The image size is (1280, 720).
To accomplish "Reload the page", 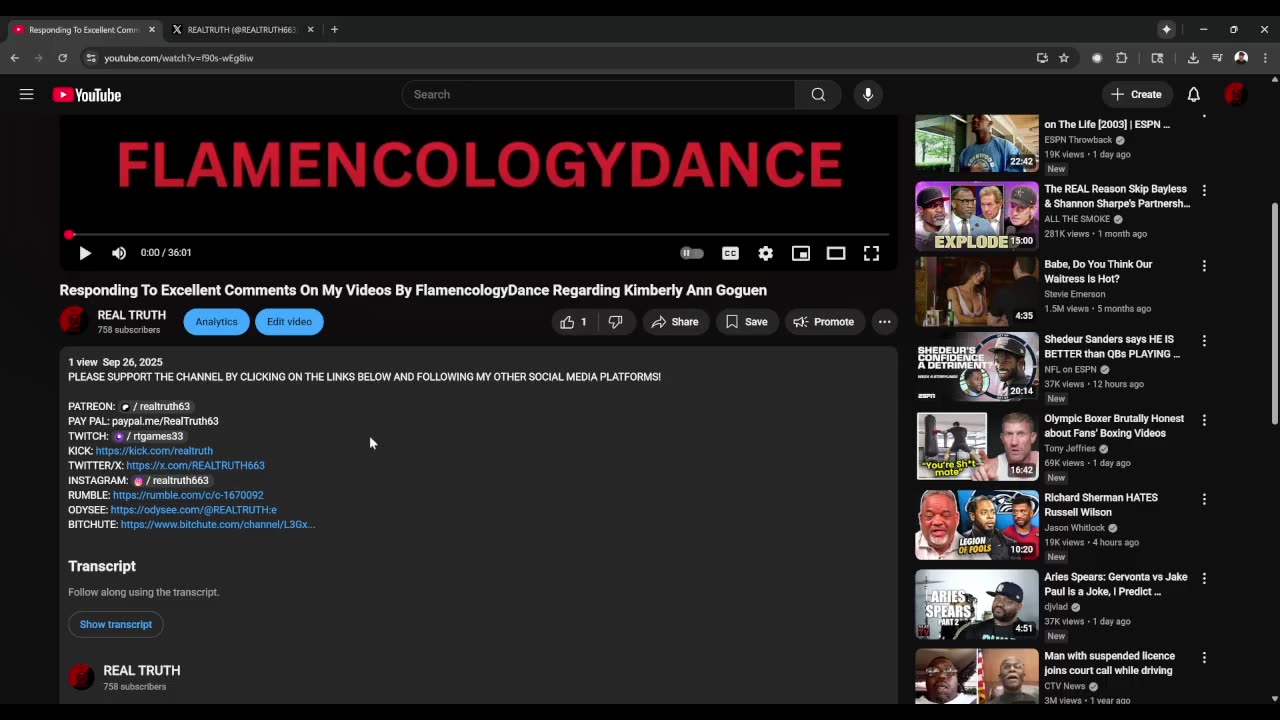I will (62, 58).
